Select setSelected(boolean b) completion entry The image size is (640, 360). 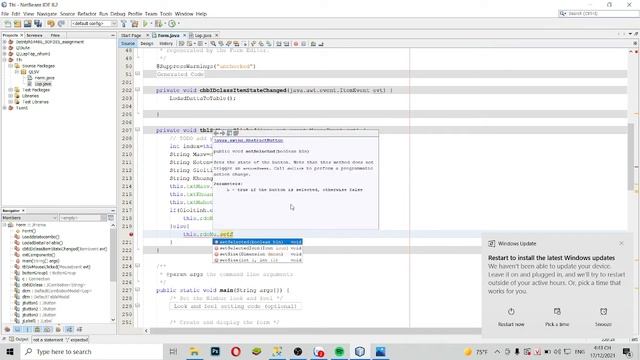point(258,242)
